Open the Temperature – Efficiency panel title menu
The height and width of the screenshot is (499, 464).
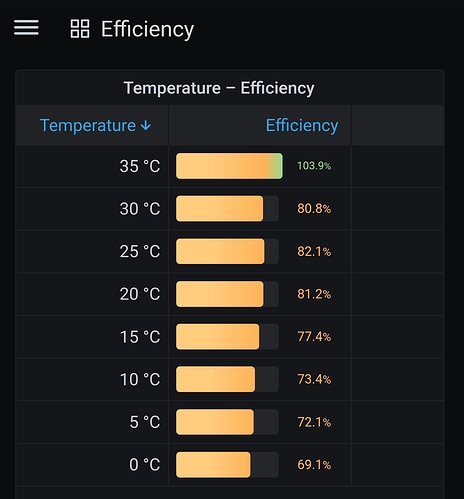(219, 88)
